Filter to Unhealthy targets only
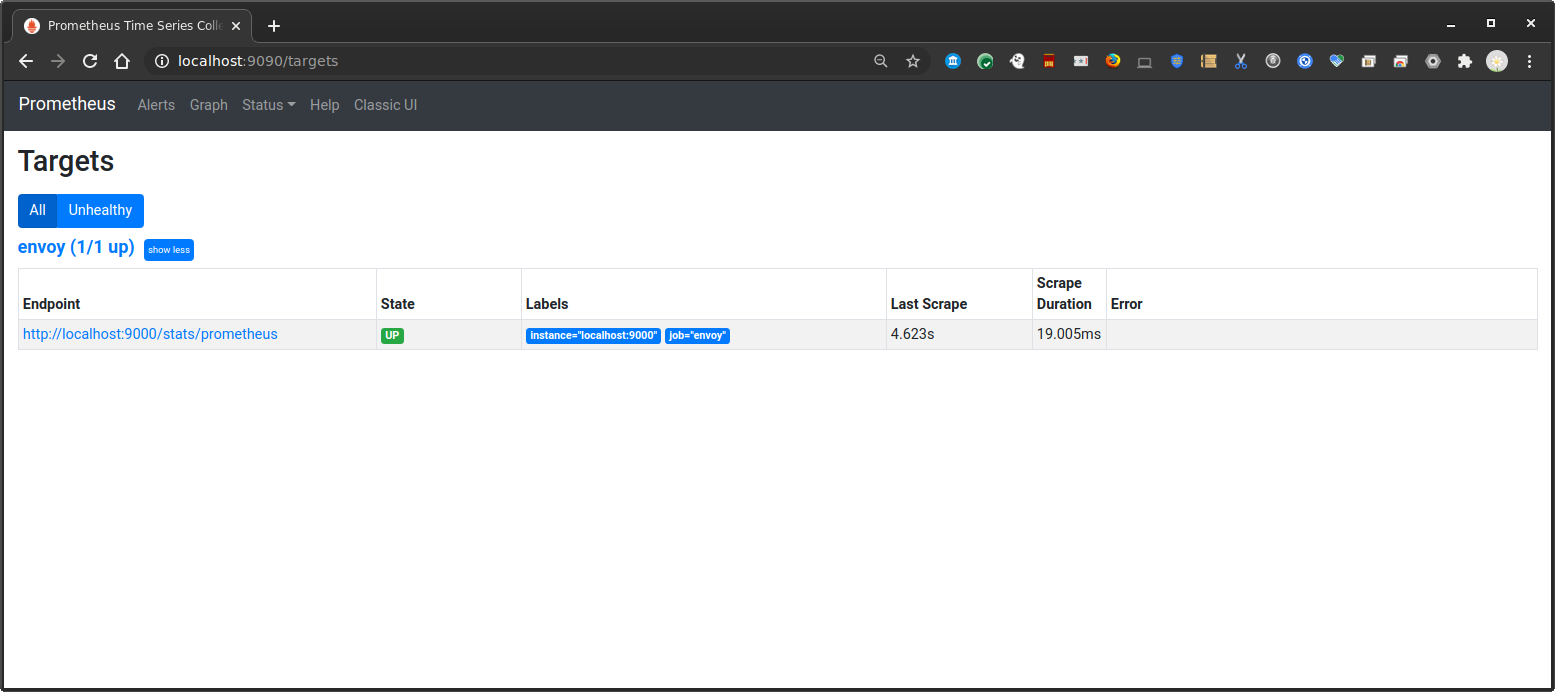This screenshot has width=1555, height=692. (x=100, y=210)
